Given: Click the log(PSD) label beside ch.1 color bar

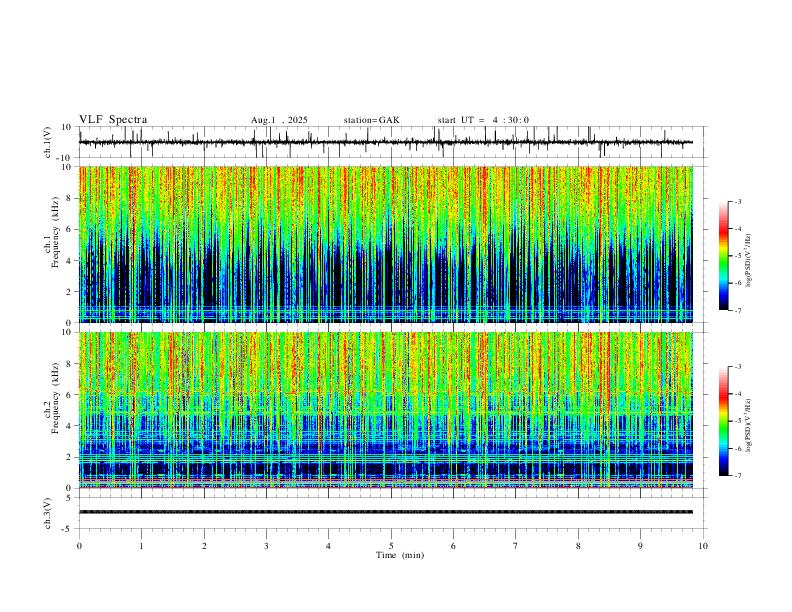Looking at the screenshot, I should pos(749,261).
